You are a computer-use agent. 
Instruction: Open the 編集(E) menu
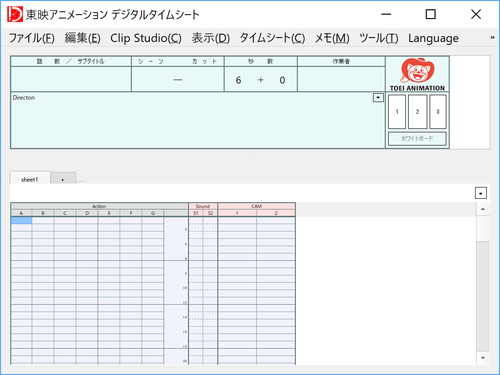(82, 38)
